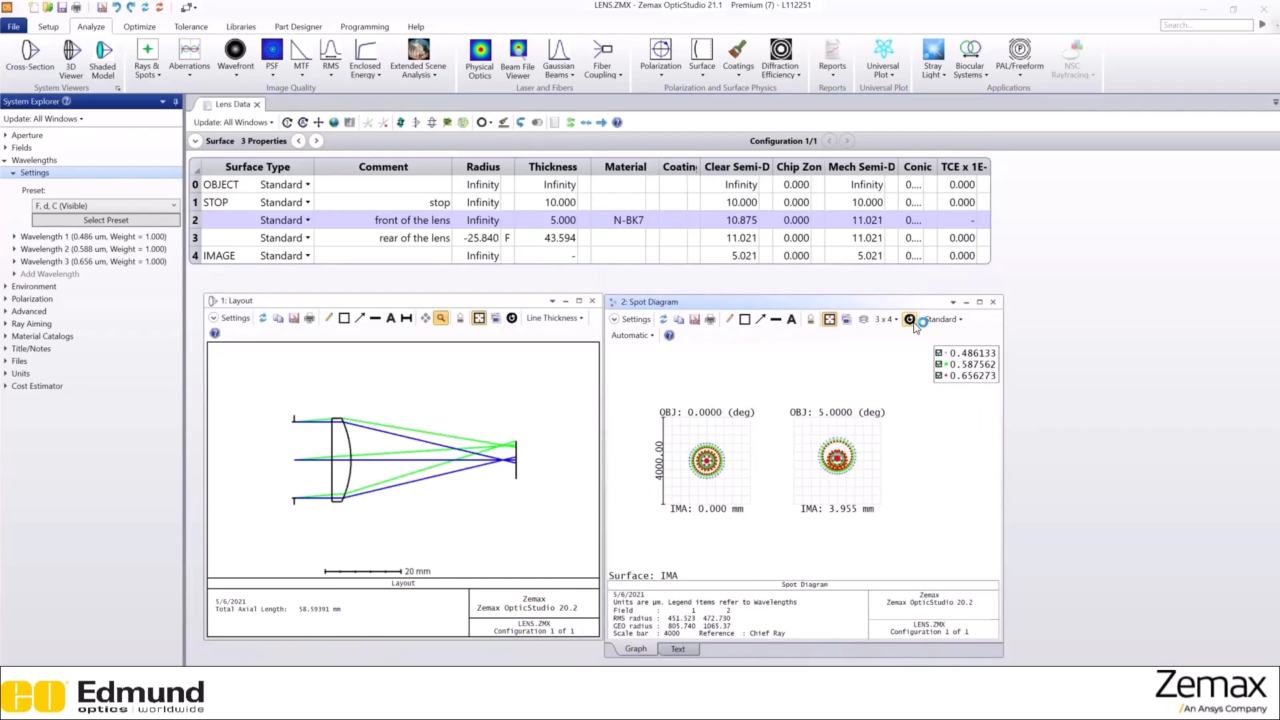Open the Beam File Viewer
Image resolution: width=1280 pixels, height=720 pixels.
point(517,58)
